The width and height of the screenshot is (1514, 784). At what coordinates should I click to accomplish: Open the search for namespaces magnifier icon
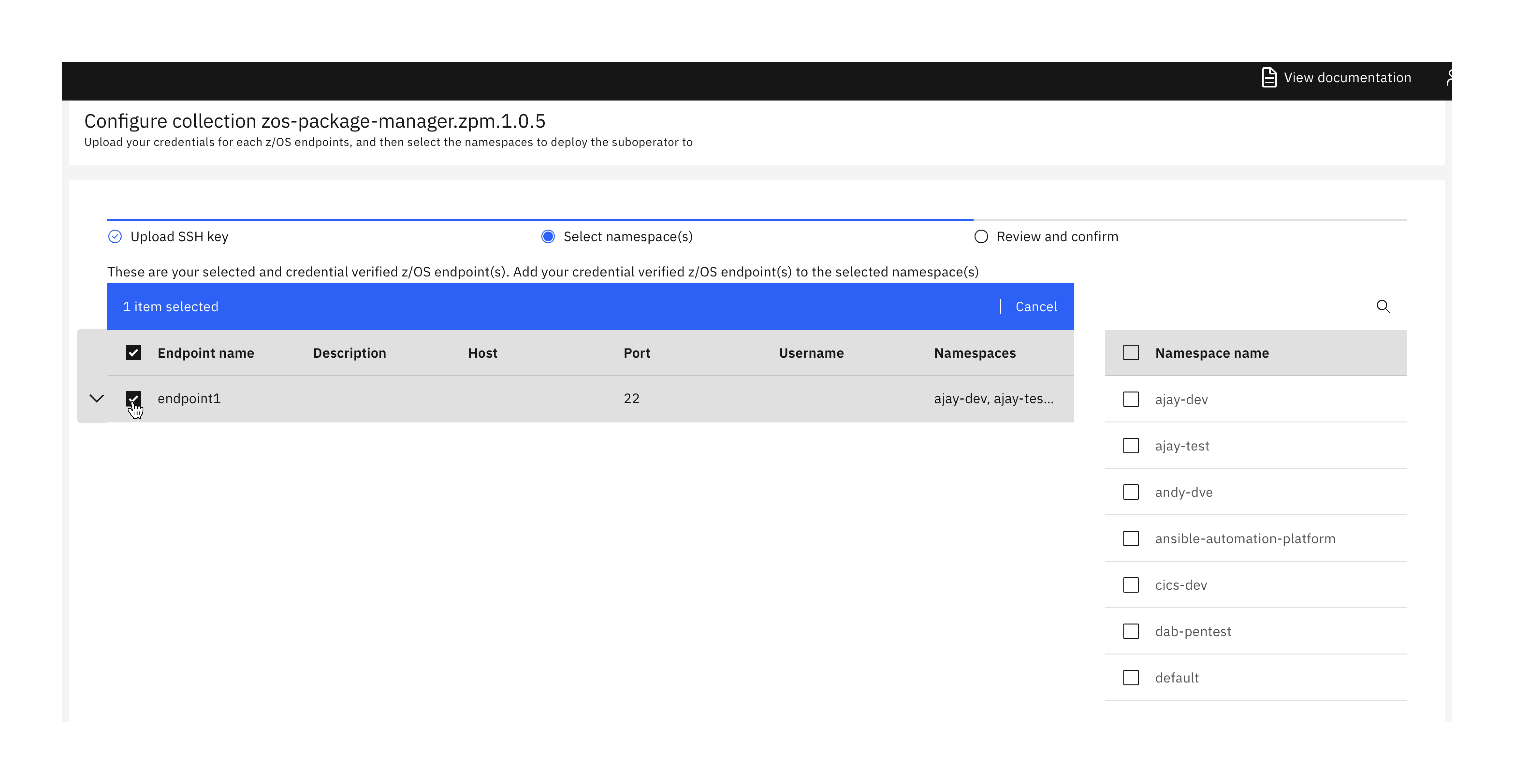[x=1383, y=306]
